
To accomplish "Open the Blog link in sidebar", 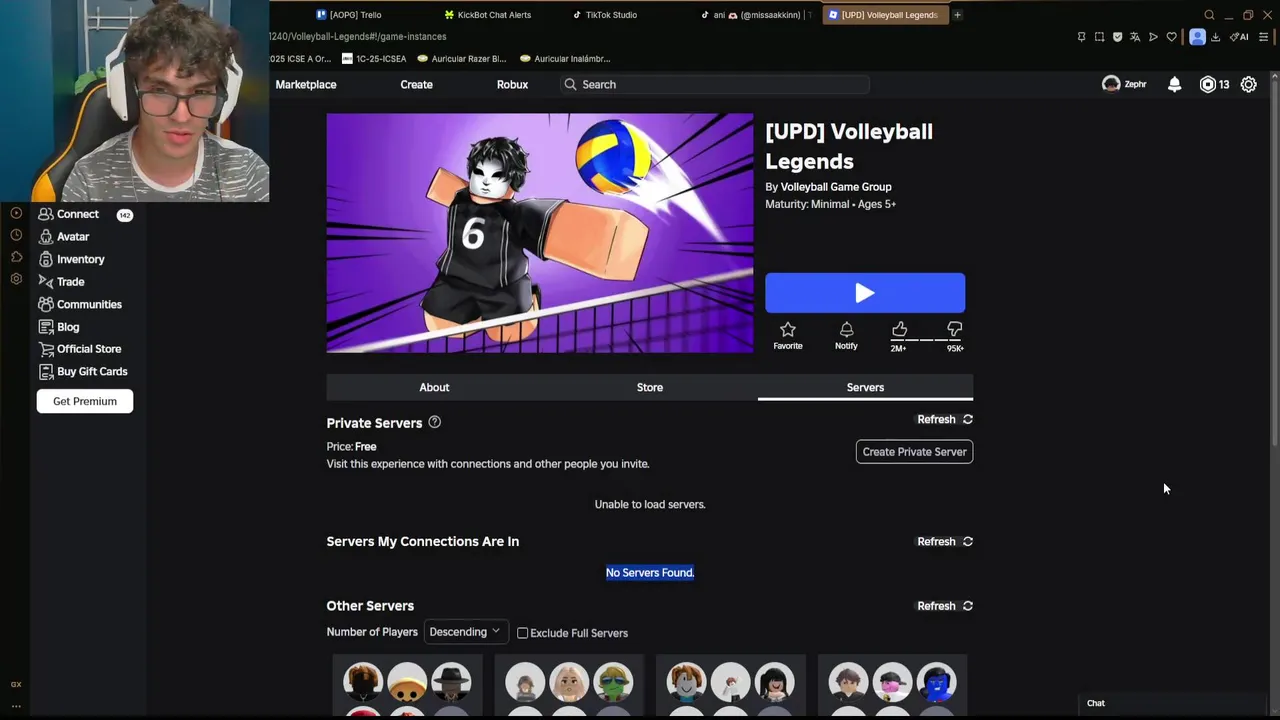I will [58, 327].
